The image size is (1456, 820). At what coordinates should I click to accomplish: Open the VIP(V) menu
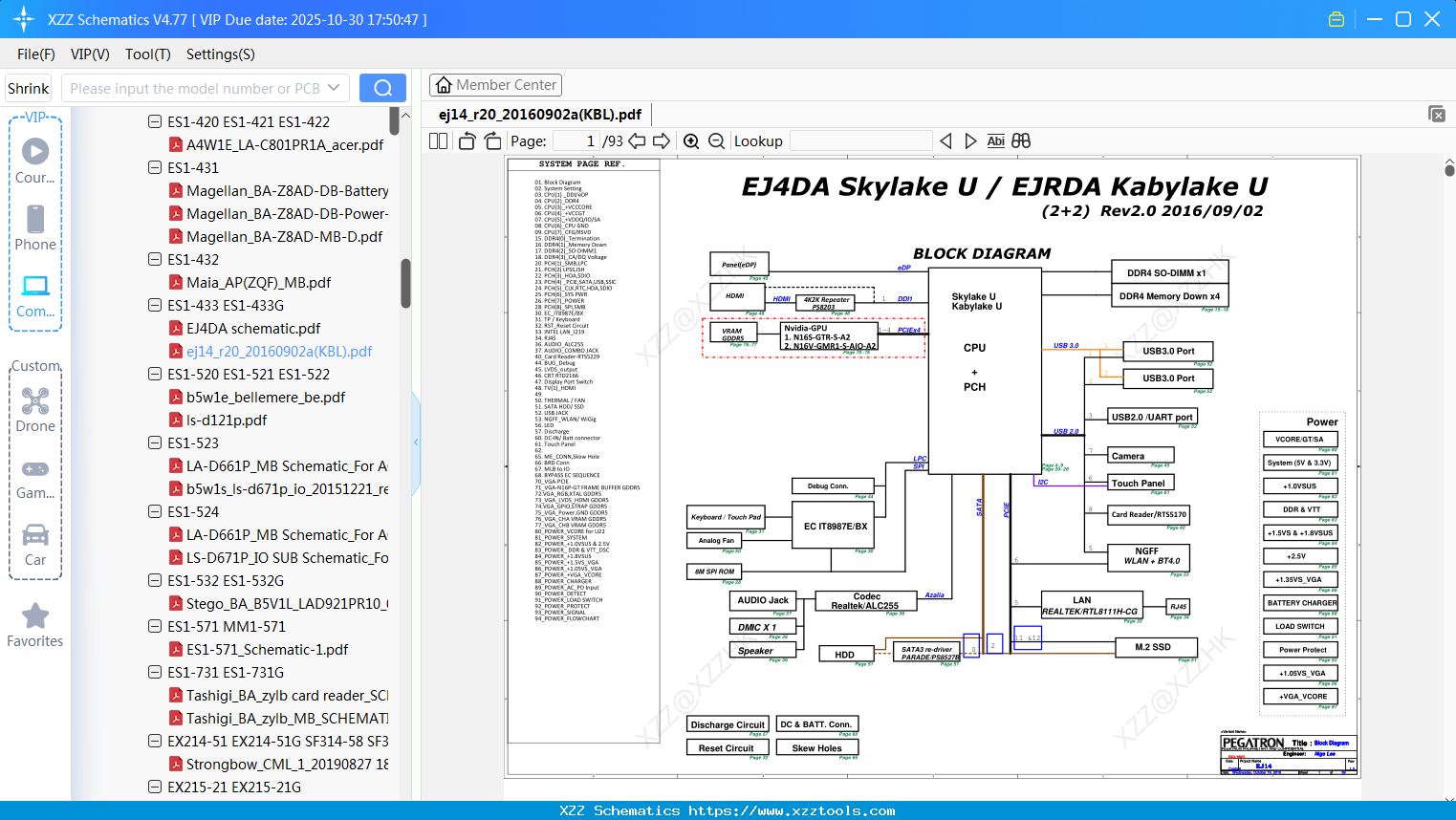pyautogui.click(x=90, y=54)
